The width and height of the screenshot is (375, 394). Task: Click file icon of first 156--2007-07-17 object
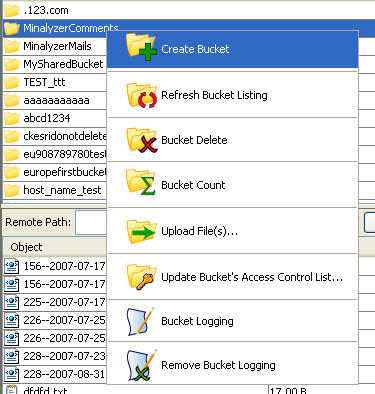pyautogui.click(x=12, y=266)
